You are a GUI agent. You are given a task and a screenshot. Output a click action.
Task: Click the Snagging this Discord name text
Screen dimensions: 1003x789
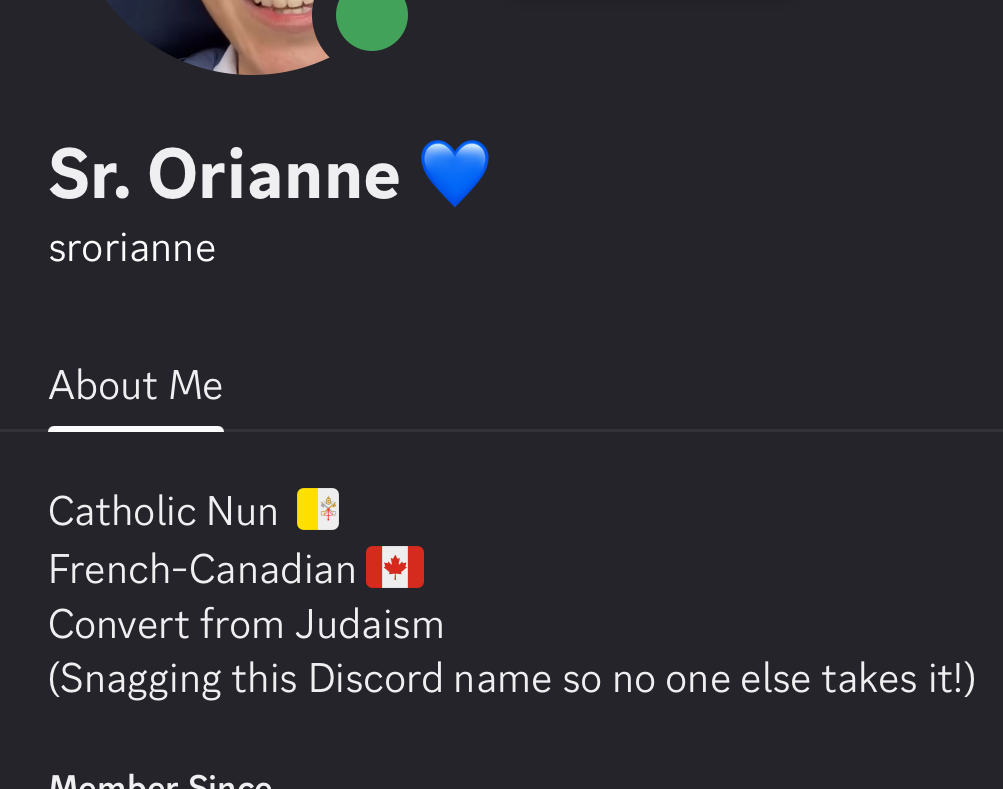[x=512, y=679]
